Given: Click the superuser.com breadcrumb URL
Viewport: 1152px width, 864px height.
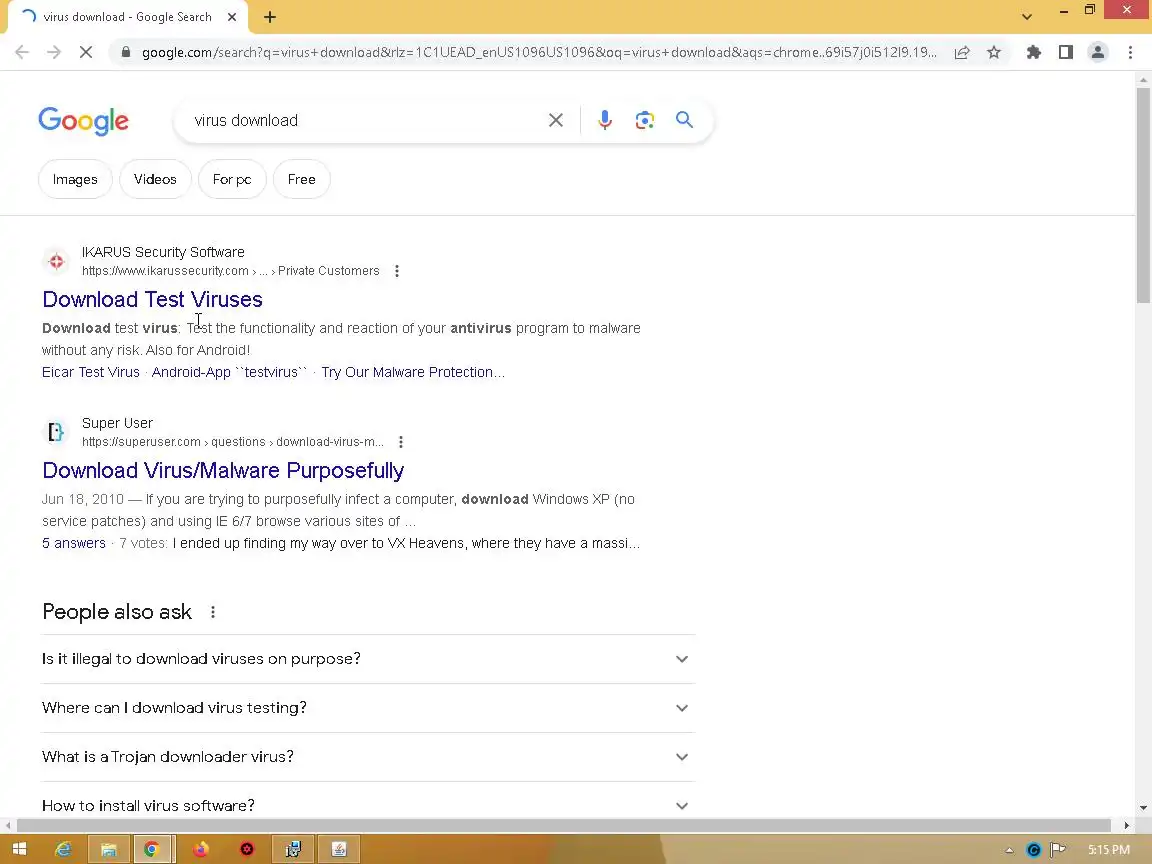Looking at the screenshot, I should pyautogui.click(x=233, y=442).
